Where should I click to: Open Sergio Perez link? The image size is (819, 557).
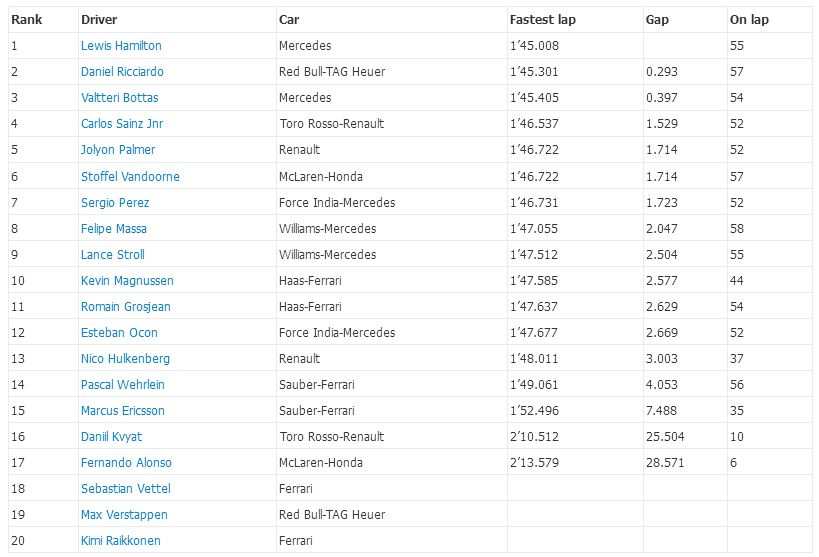(x=115, y=203)
